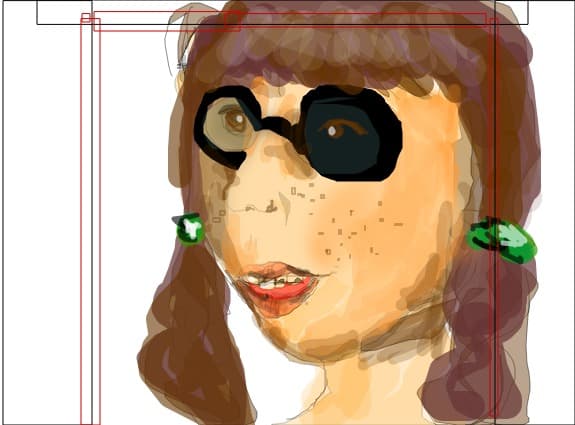Click the transparent left sunglasses lens
Image resolution: width=575 pixels, height=425 pixels.
pyautogui.click(x=229, y=125)
